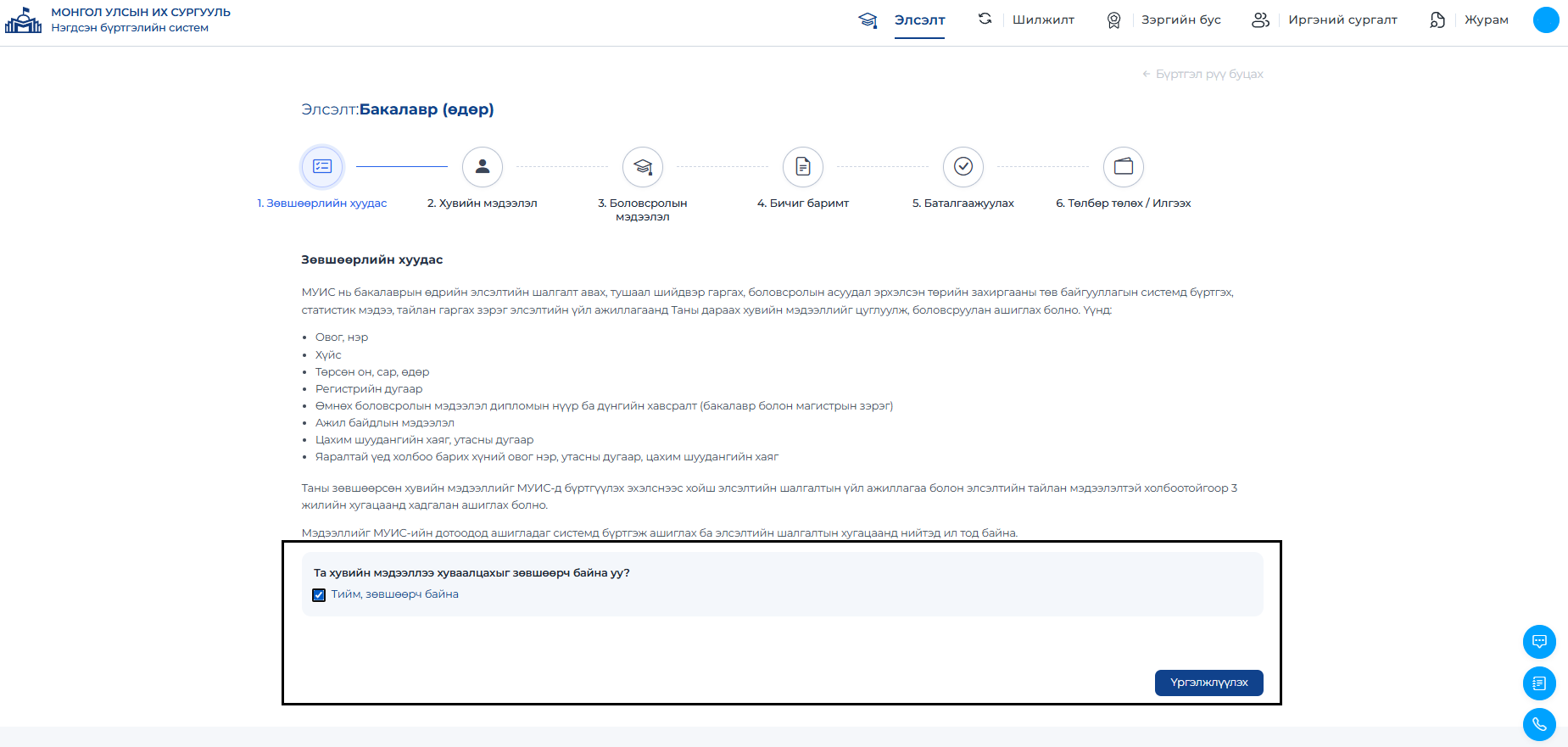Click the 'Зөвшөөрлийн хуудас' section heading

372,259
